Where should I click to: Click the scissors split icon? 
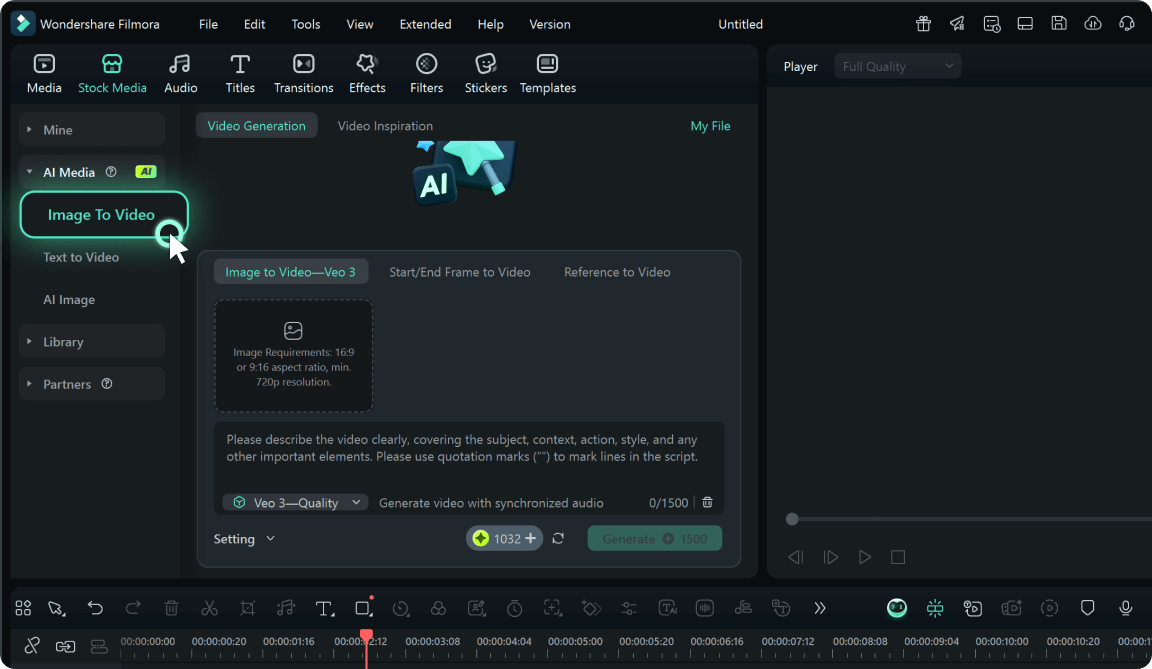tap(209, 608)
